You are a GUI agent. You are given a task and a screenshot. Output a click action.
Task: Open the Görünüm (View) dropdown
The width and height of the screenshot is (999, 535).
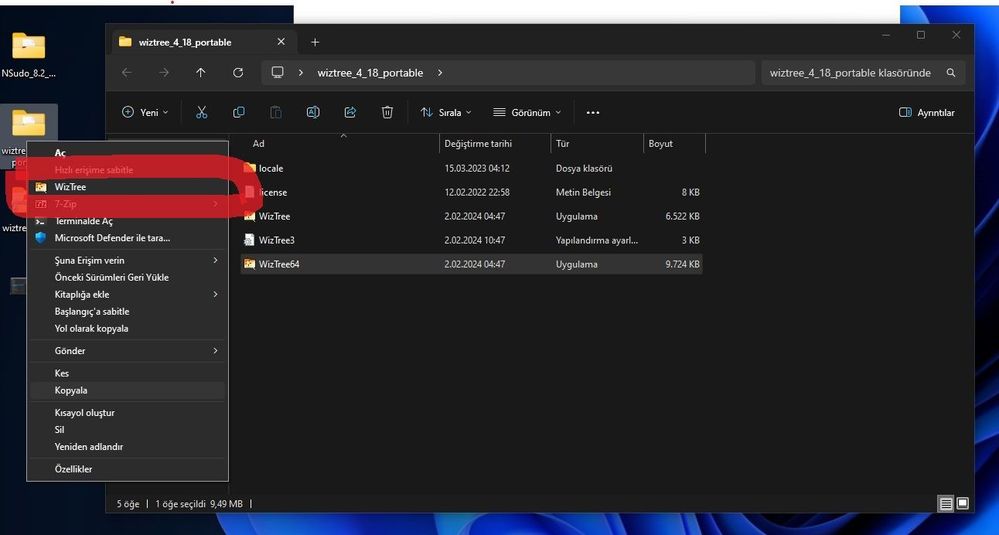point(527,112)
